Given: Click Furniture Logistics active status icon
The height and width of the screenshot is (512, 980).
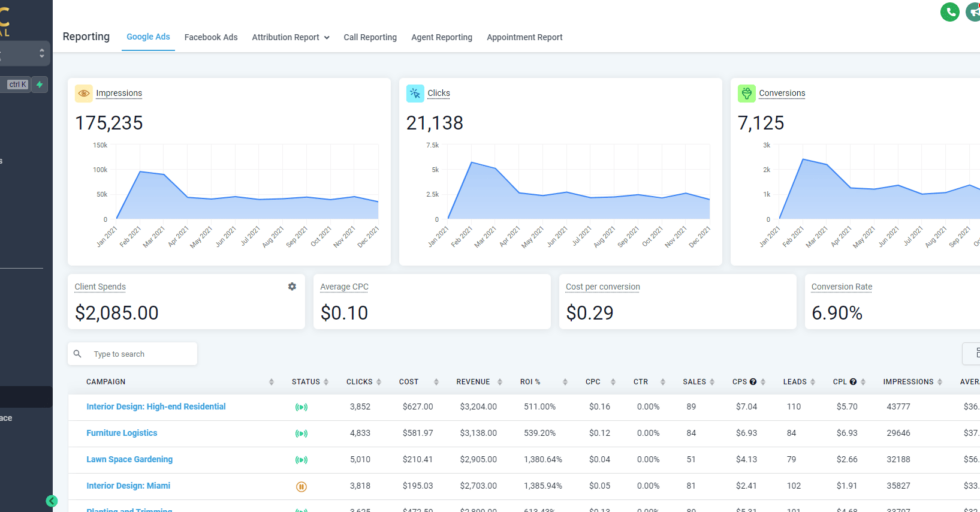Looking at the screenshot, I should (x=301, y=433).
